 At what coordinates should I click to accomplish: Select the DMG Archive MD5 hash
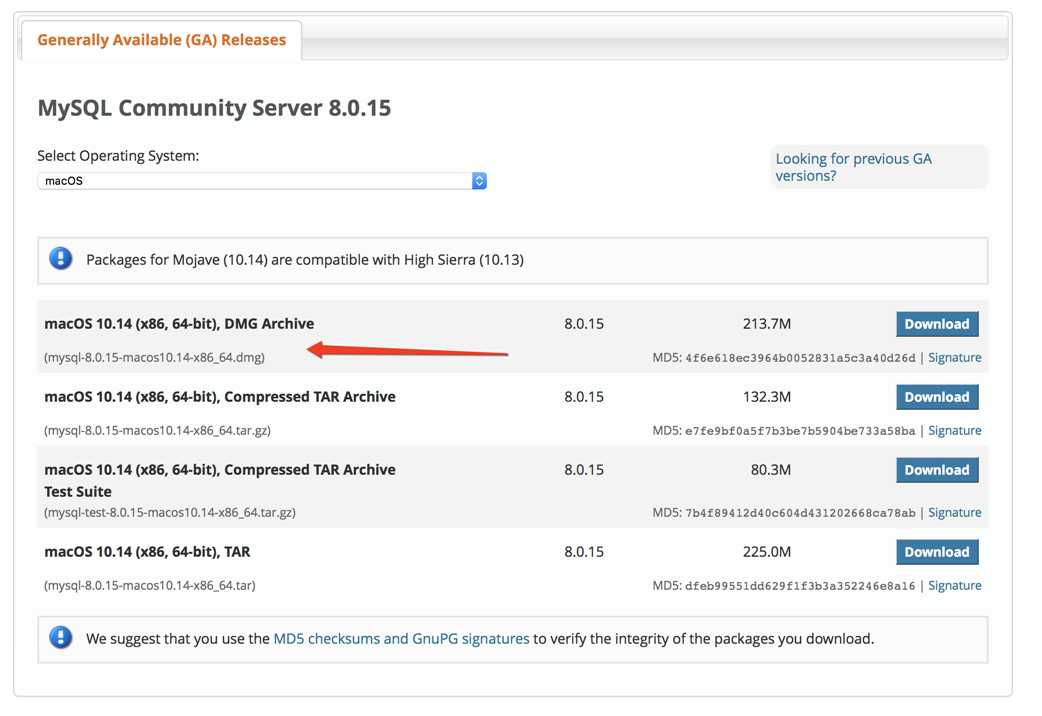[800, 358]
